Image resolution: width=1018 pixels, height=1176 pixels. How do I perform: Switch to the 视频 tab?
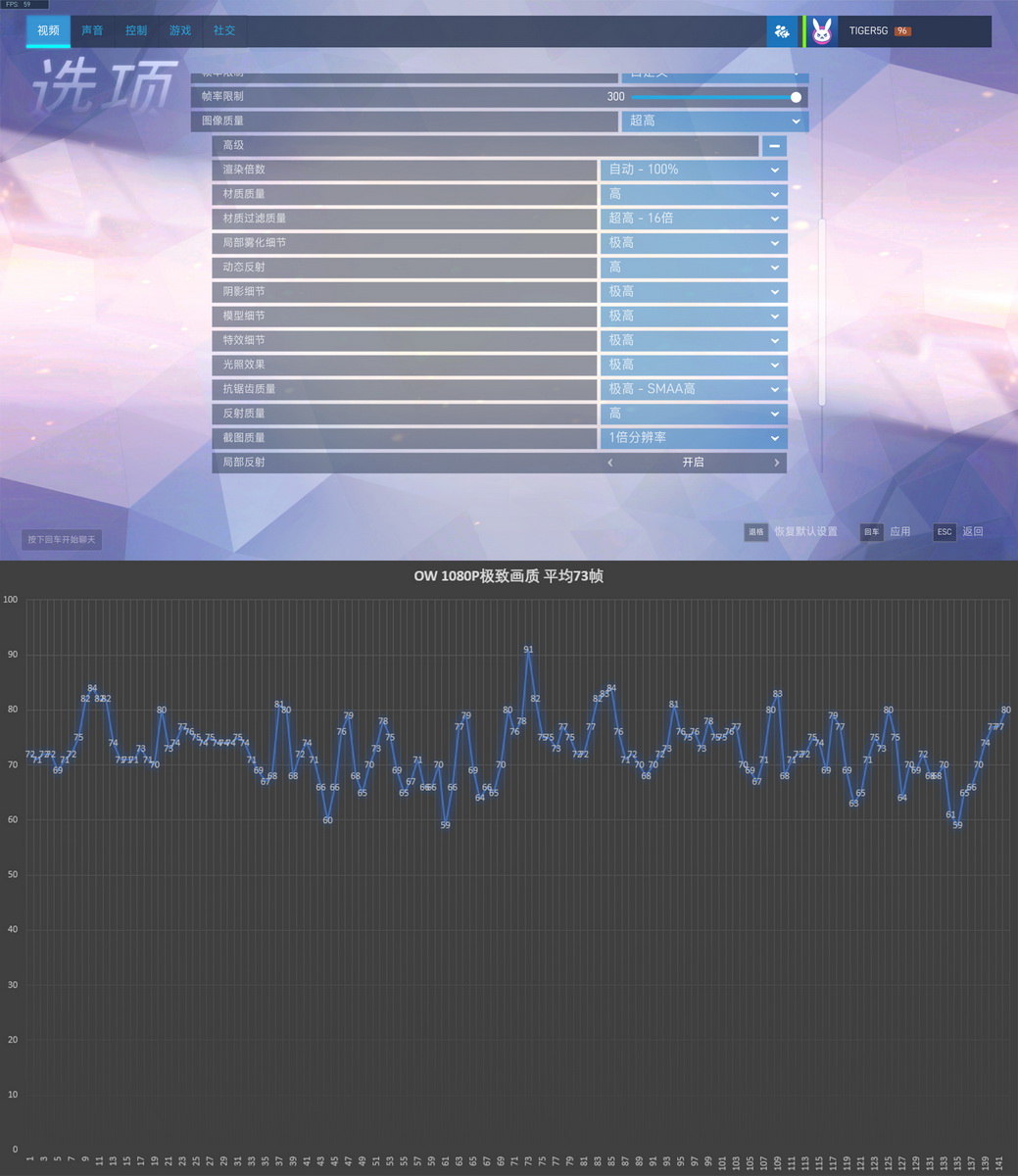pos(48,31)
